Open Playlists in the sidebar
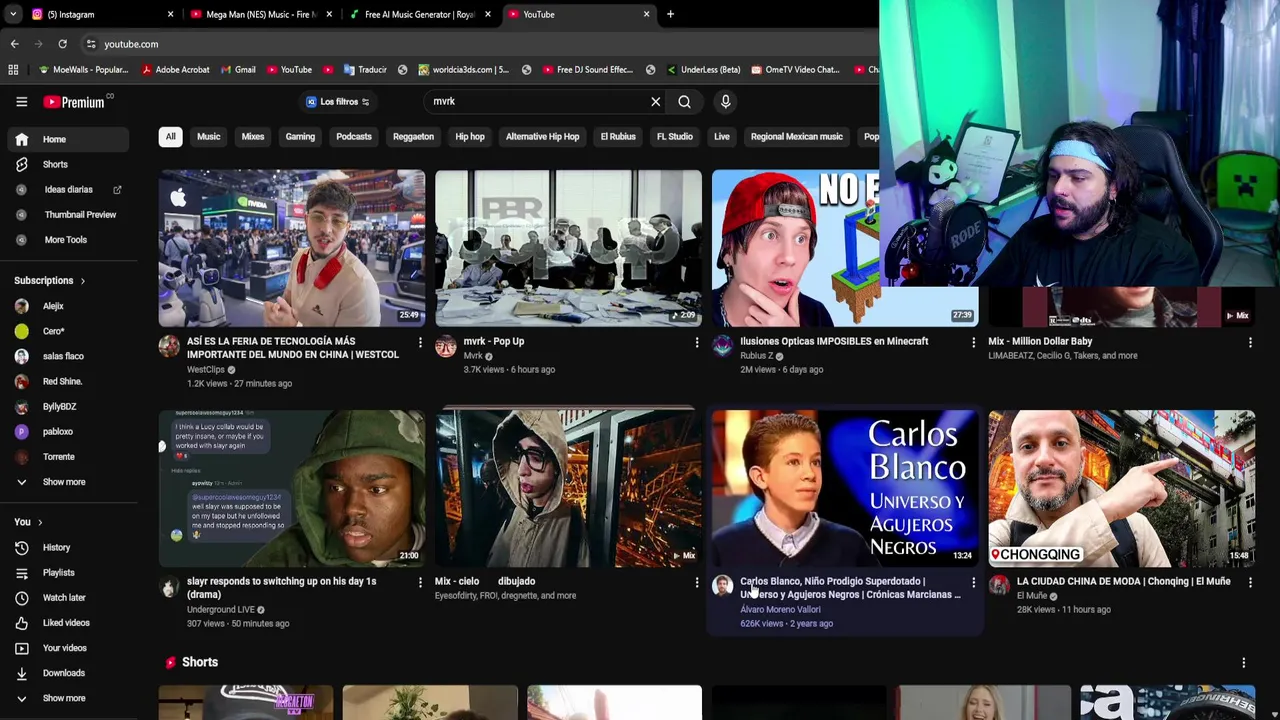This screenshot has height=720, width=1280. click(68, 572)
